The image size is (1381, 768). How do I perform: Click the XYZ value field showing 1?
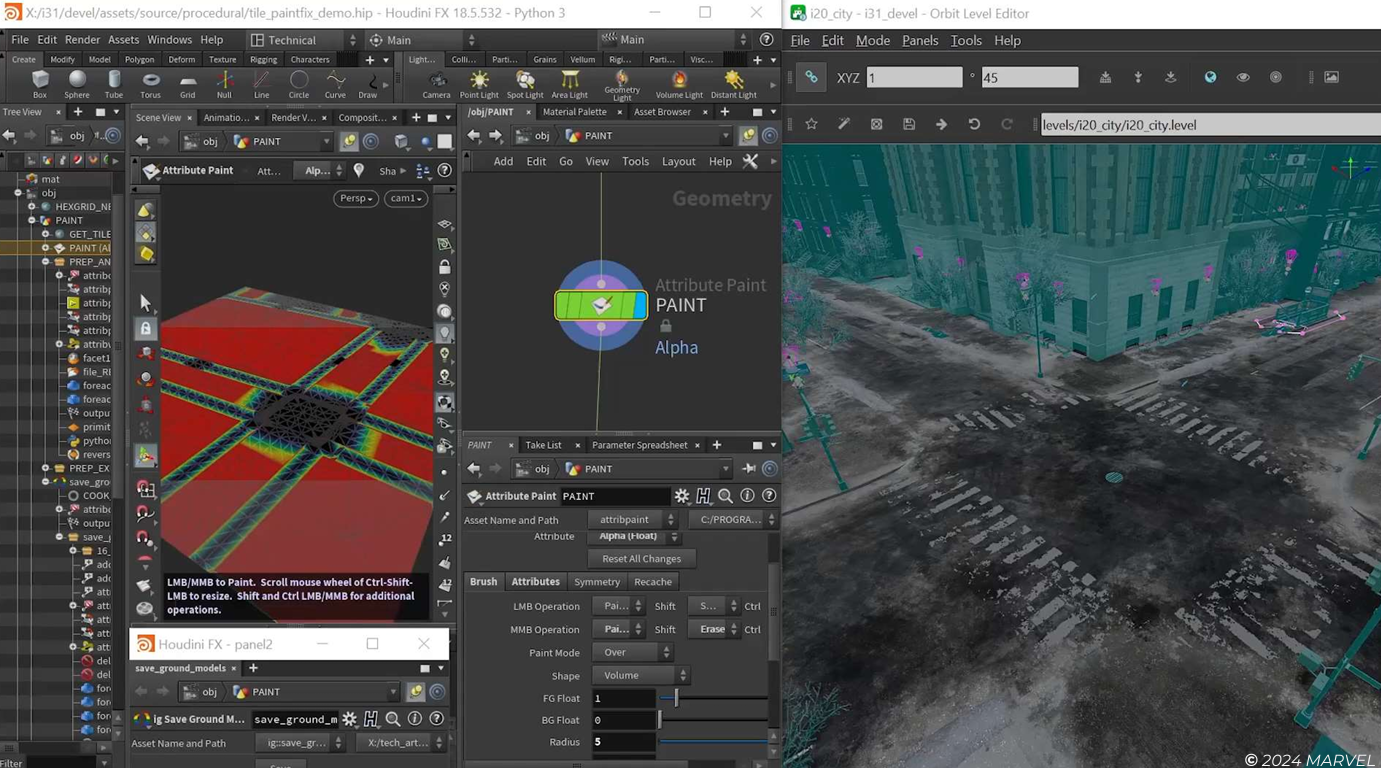point(914,77)
